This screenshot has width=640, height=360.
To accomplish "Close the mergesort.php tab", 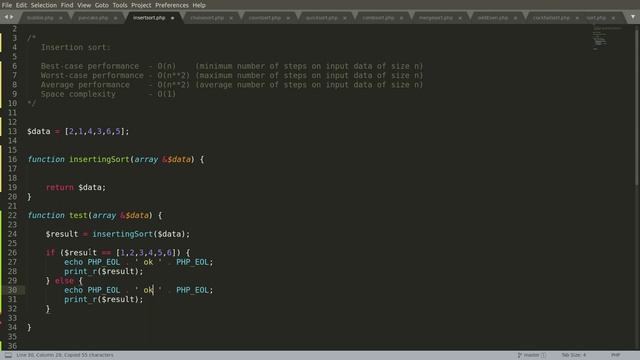I will click(460, 18).
